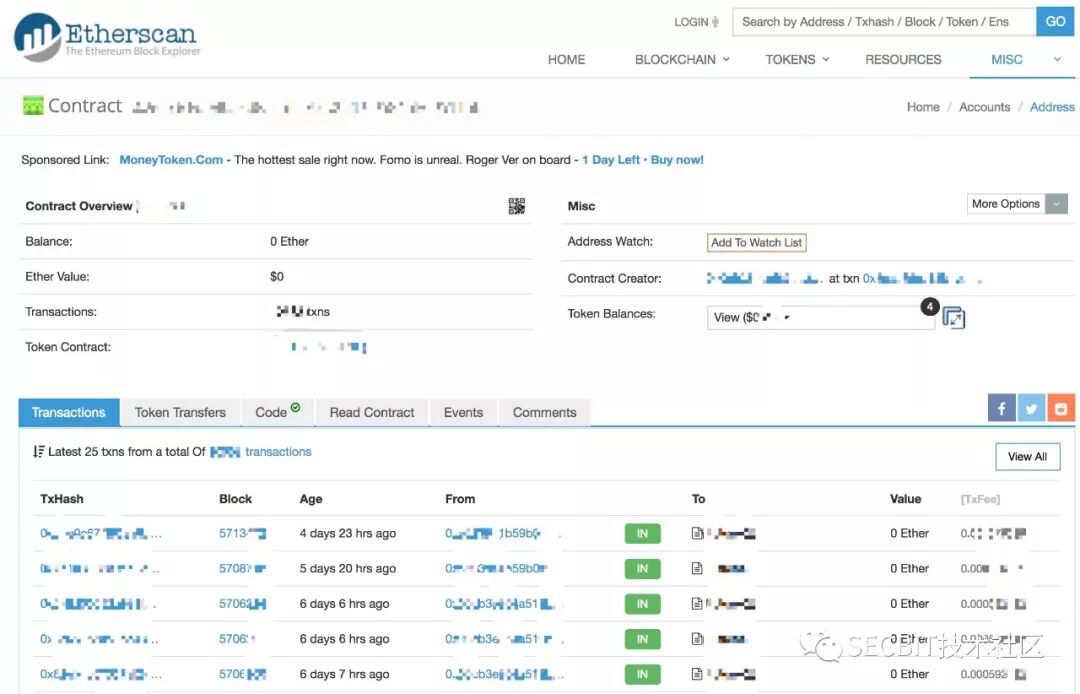The height and width of the screenshot is (694, 1080).
Task: Share on Reddit icon
Action: pyautogui.click(x=1061, y=408)
